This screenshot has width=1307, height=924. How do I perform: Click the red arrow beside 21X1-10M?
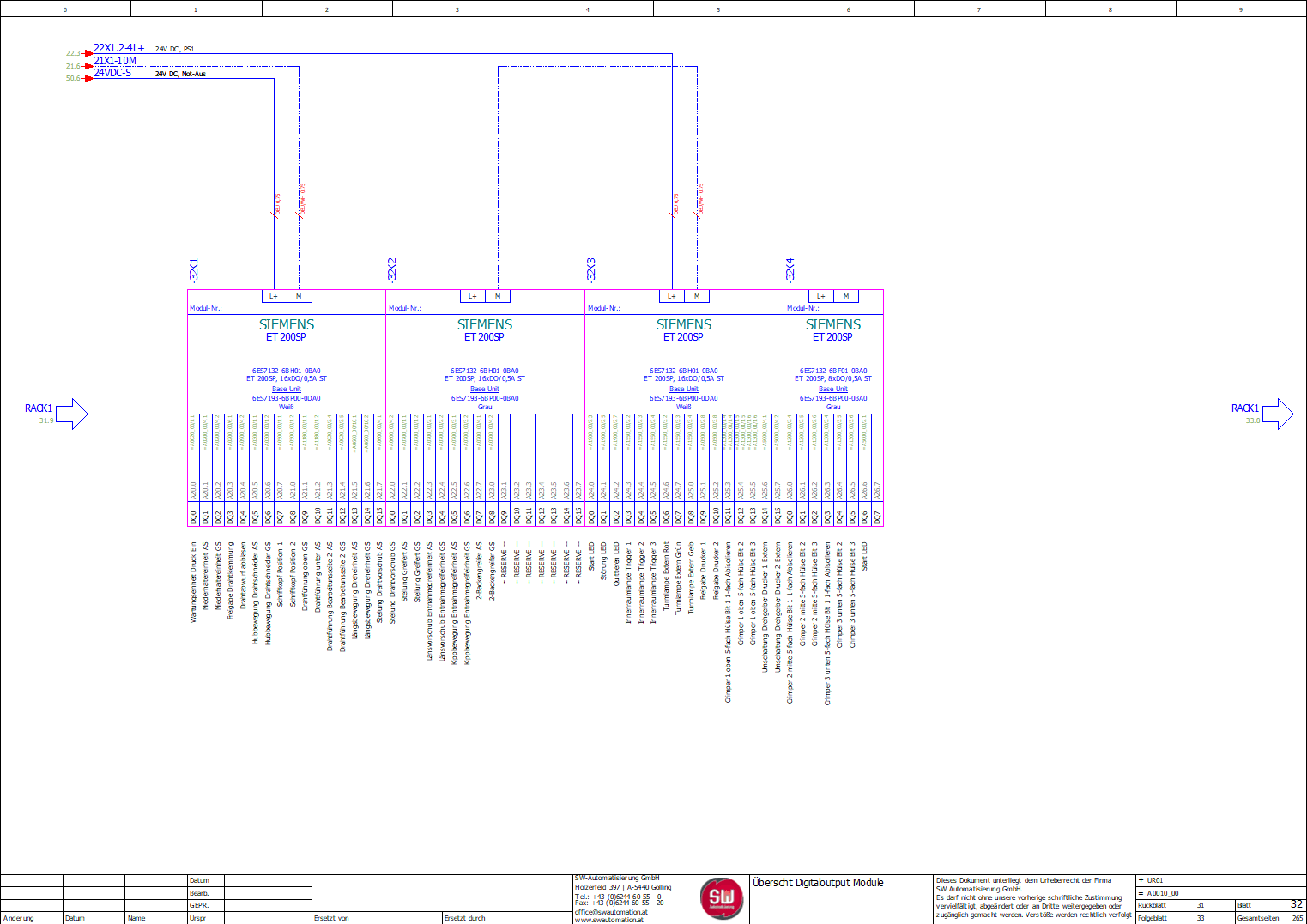88,66
